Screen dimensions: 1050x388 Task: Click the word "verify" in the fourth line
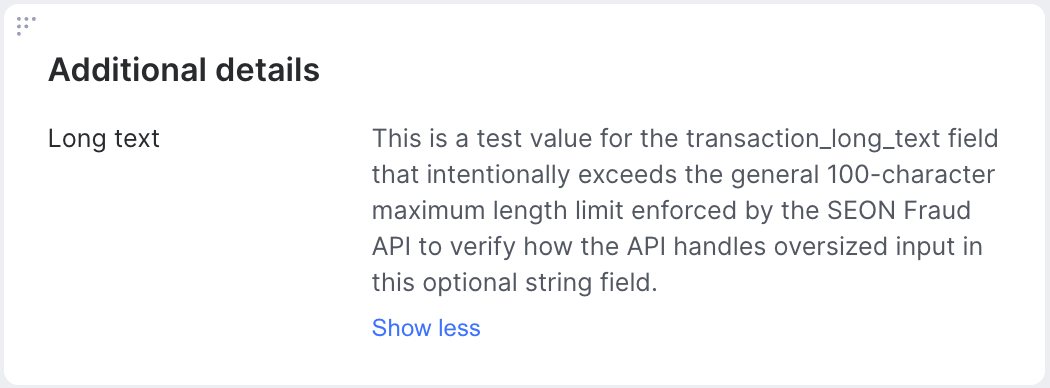pos(481,248)
